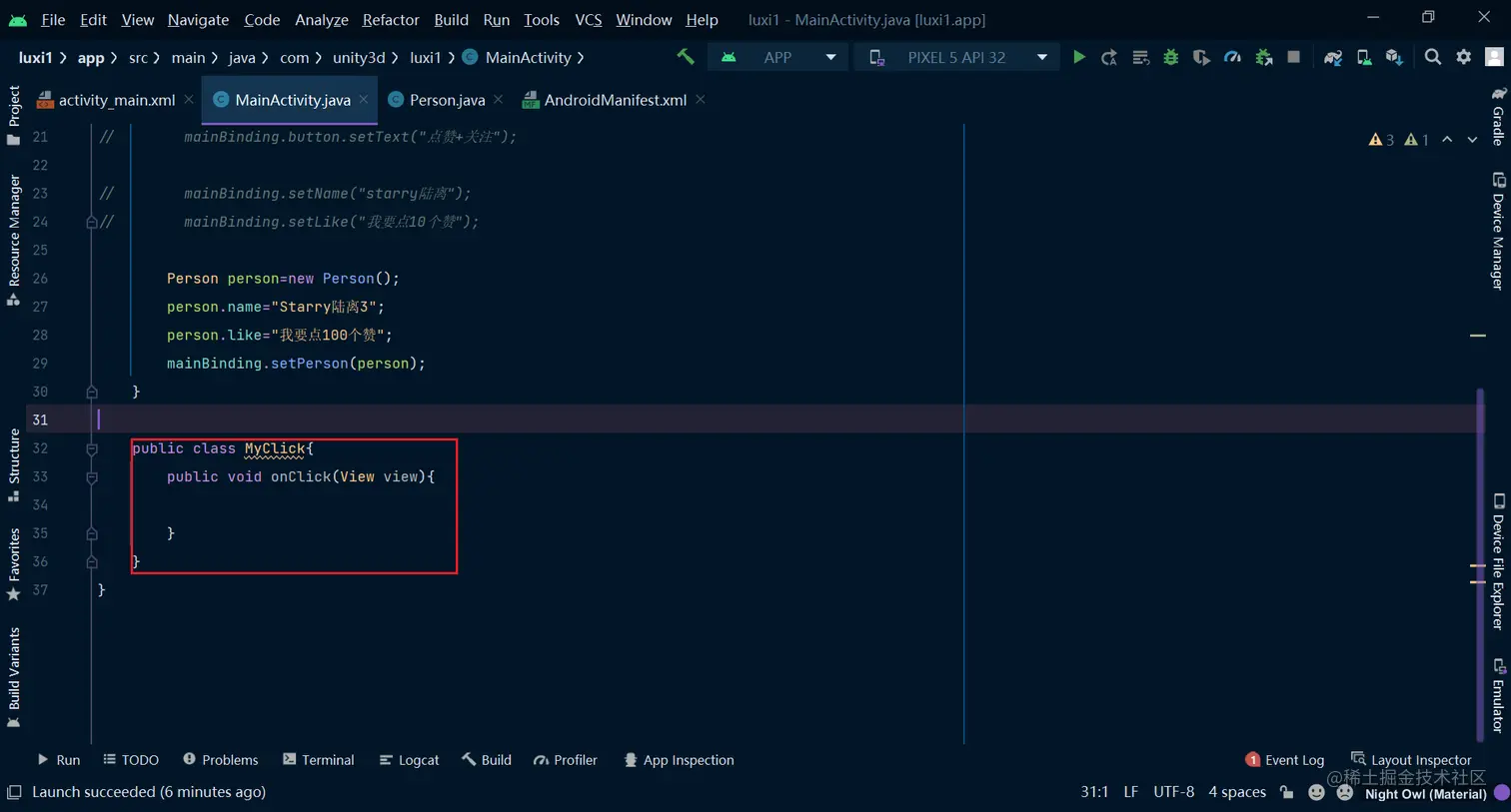1511x812 pixels.
Task: Click the unity3d breadcrumb in navigation bar
Action: (359, 58)
